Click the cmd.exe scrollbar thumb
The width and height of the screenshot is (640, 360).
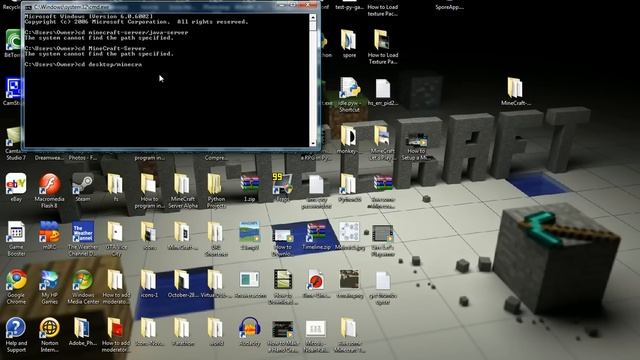(313, 26)
